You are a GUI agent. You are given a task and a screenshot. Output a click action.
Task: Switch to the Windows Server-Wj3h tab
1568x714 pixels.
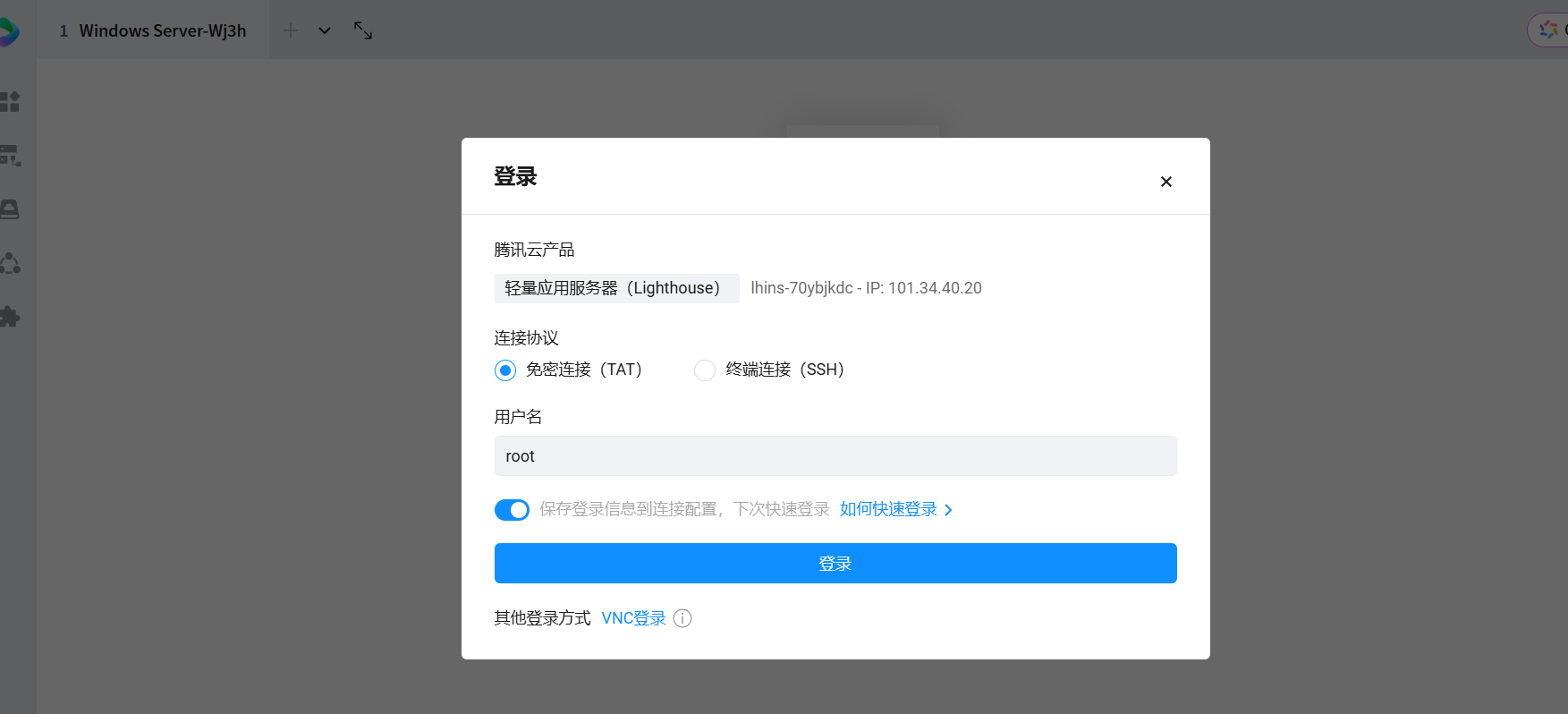coord(153,30)
